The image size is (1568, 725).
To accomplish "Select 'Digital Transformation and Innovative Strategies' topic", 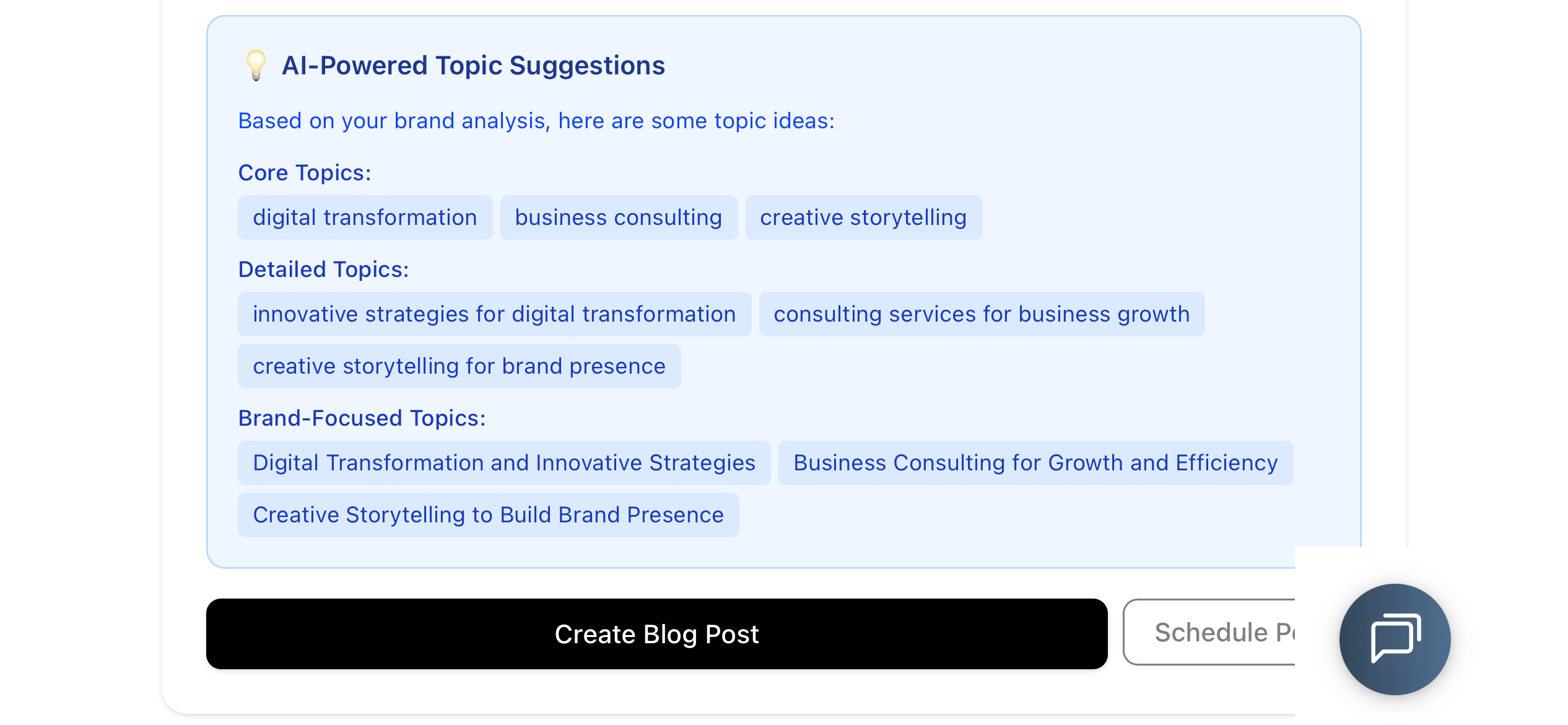I will click(x=504, y=463).
